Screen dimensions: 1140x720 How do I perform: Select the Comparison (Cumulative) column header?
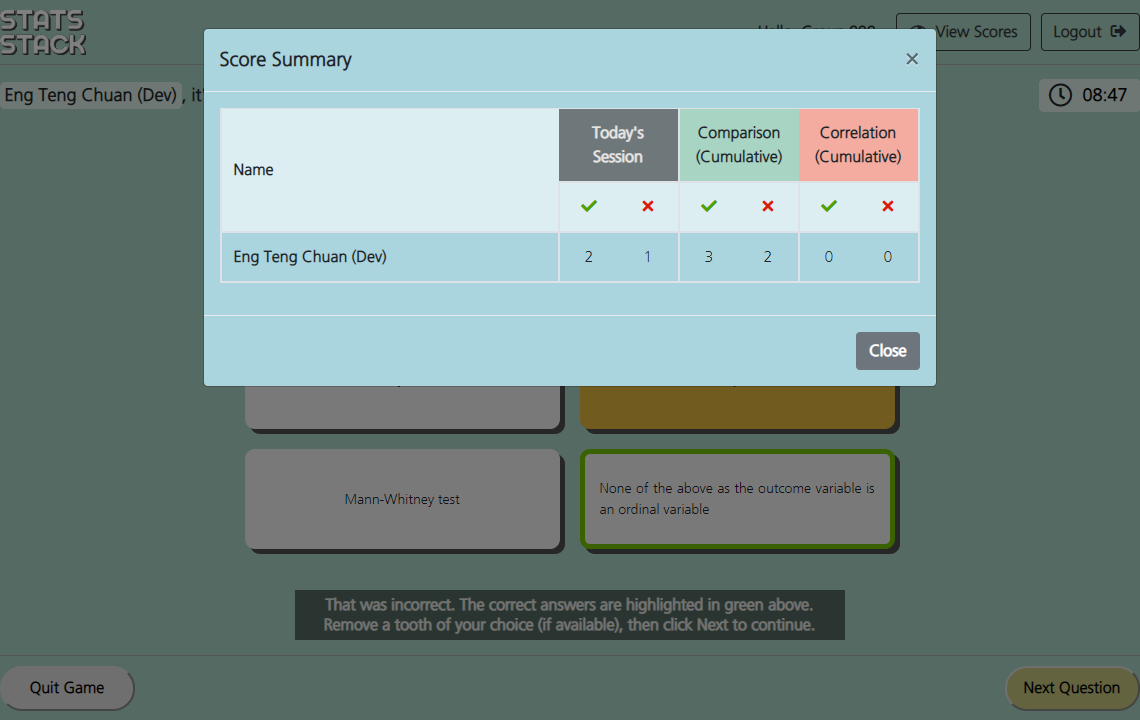pyautogui.click(x=739, y=145)
